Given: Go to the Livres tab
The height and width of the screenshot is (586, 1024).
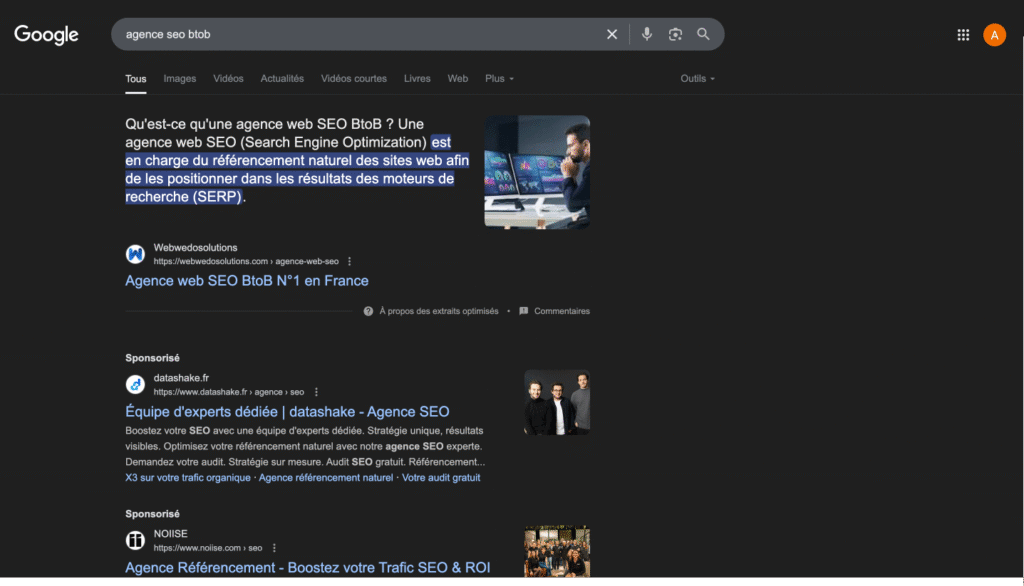Looking at the screenshot, I should click(417, 78).
